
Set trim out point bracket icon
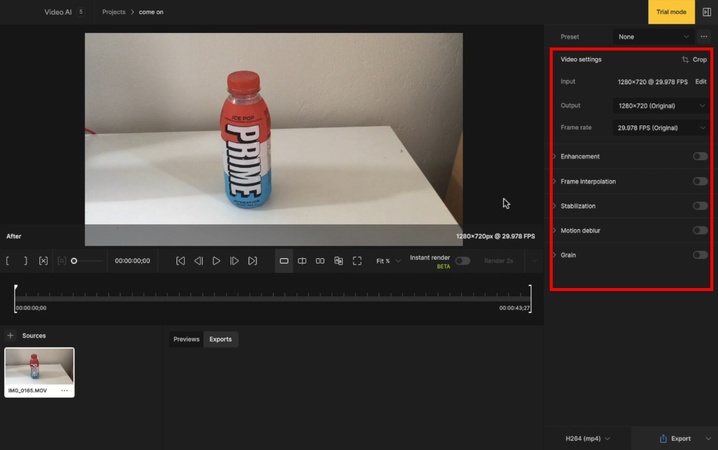click(25, 261)
